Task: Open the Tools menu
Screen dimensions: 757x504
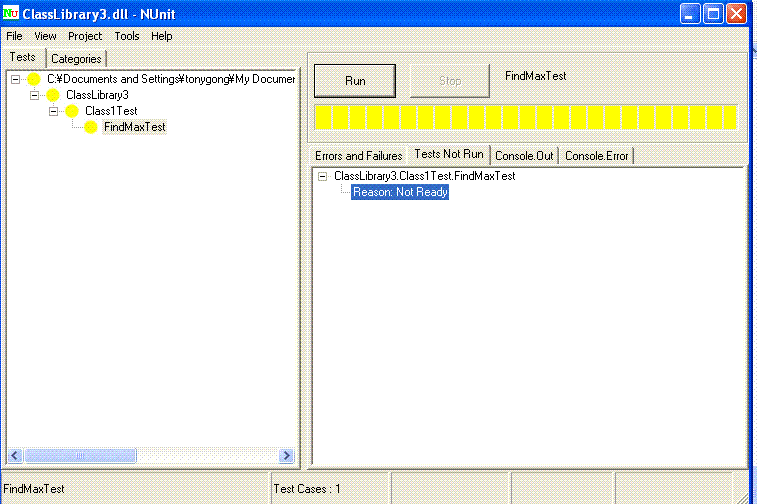Action: 127,36
